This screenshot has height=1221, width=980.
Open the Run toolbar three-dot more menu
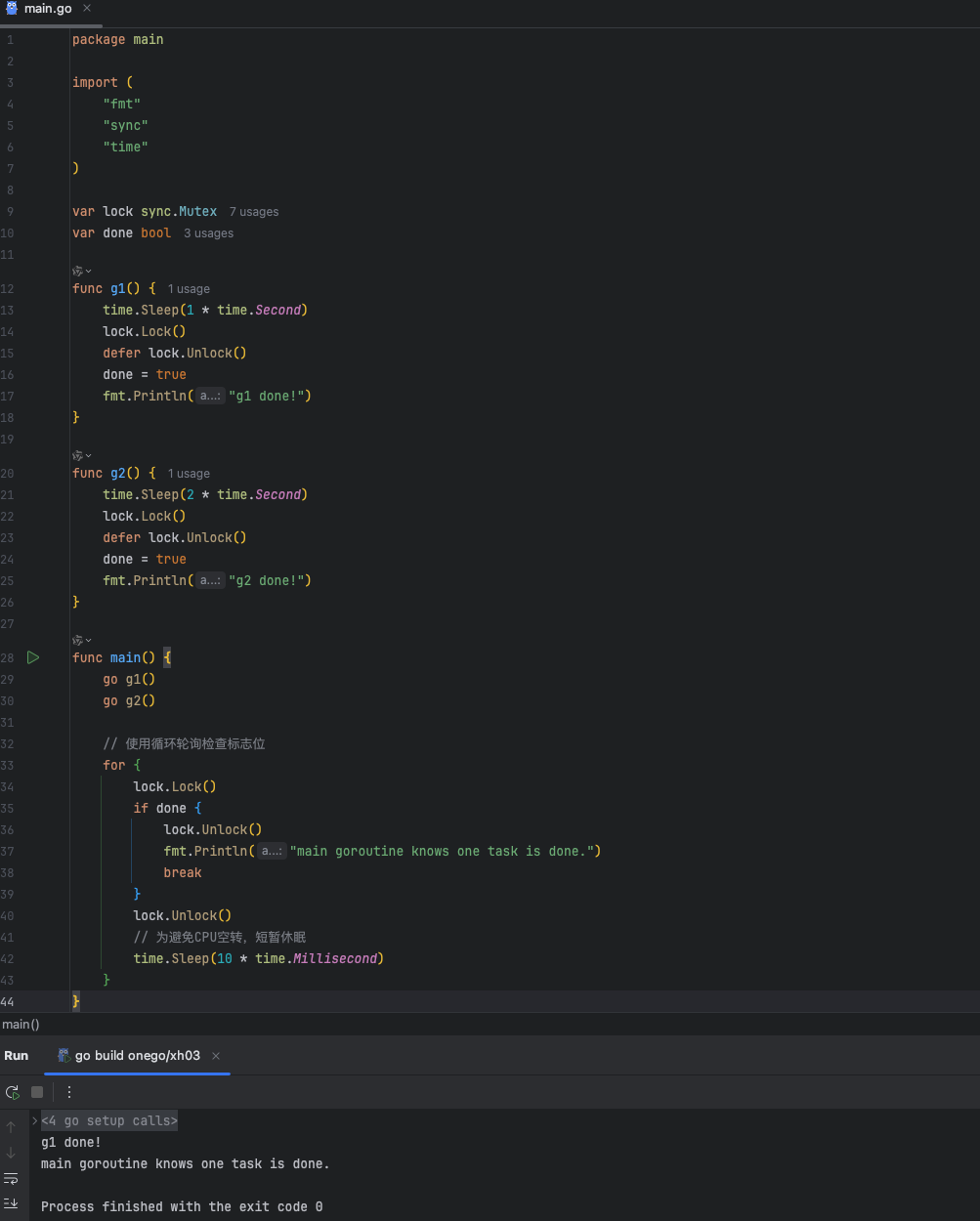tap(69, 1092)
